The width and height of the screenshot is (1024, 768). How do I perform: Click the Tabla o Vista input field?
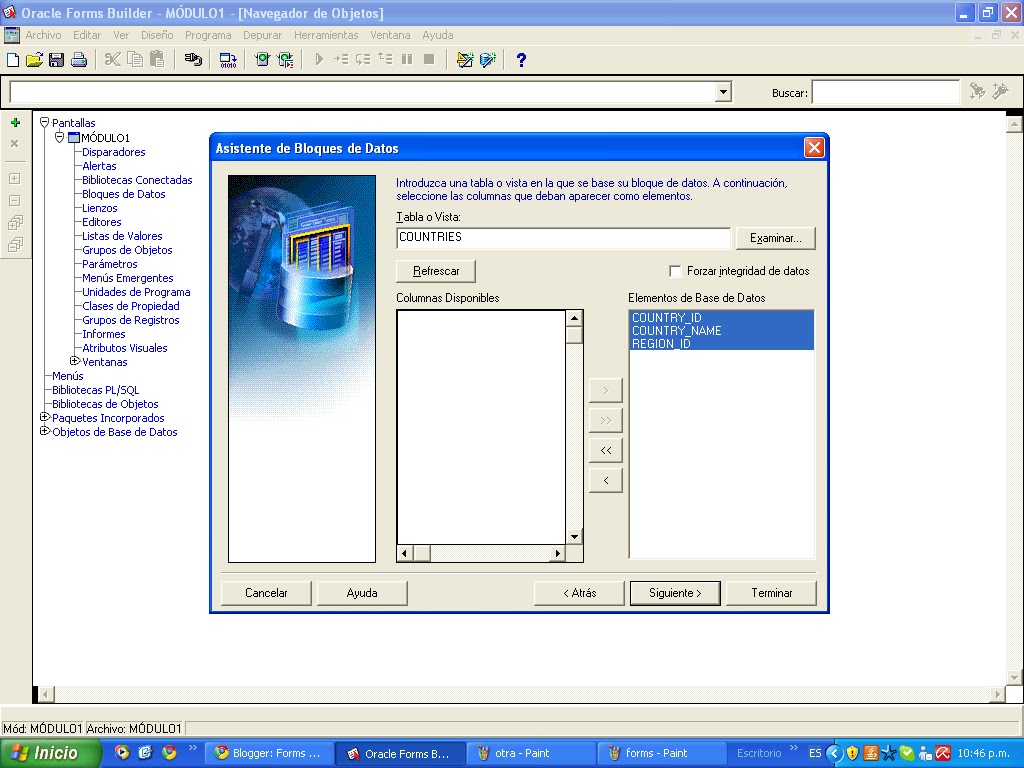[563, 238]
